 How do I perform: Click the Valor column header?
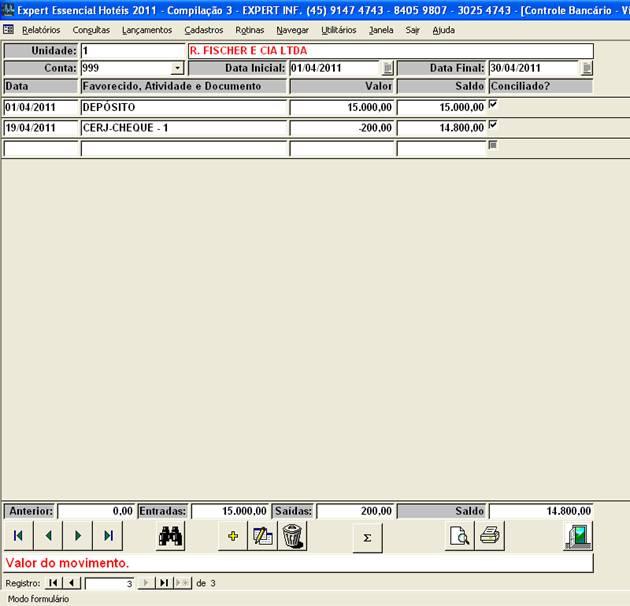342,86
